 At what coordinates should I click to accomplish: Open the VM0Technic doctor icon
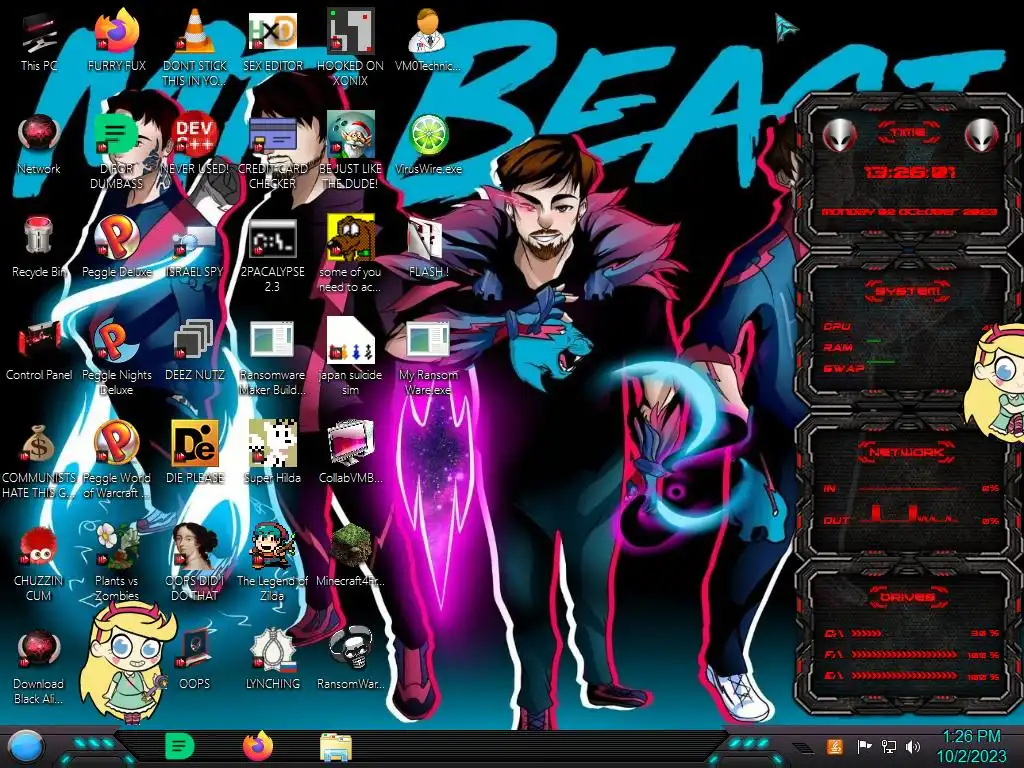click(x=428, y=31)
